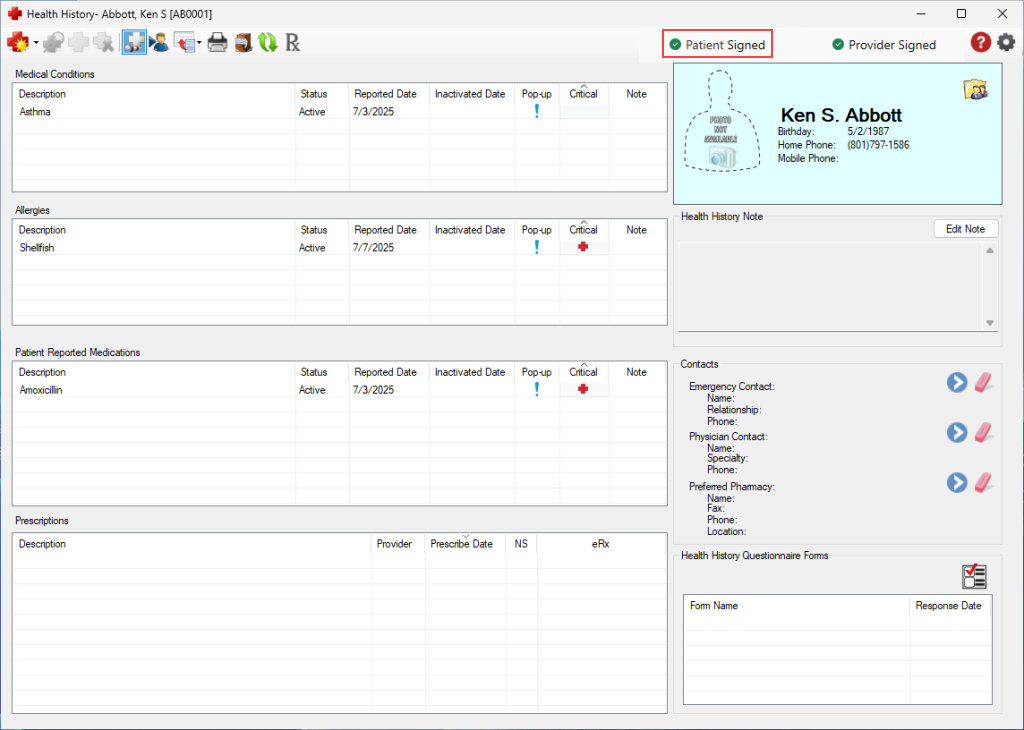Open the red help question mark icon
The image size is (1024, 730).
click(x=980, y=43)
